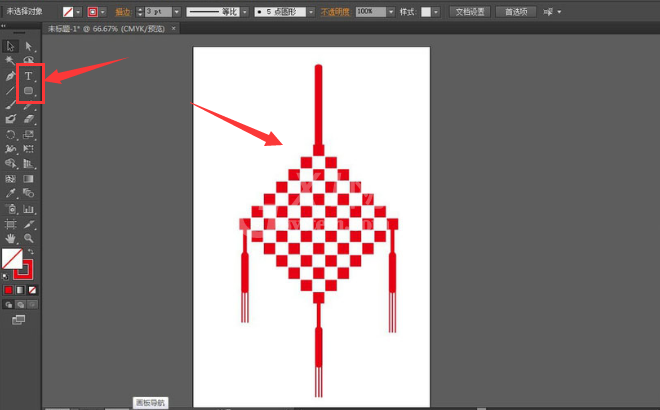Set paint mode to None
The height and width of the screenshot is (410, 660).
pos(32,290)
